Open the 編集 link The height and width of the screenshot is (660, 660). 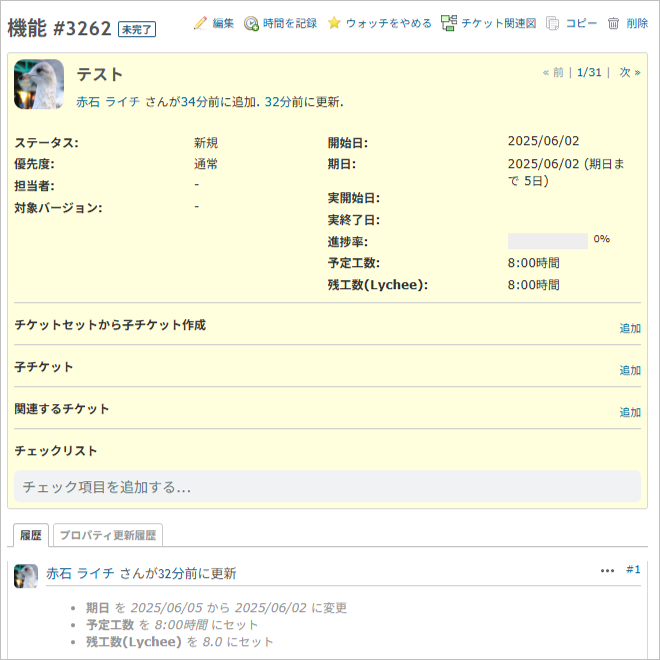[223, 23]
